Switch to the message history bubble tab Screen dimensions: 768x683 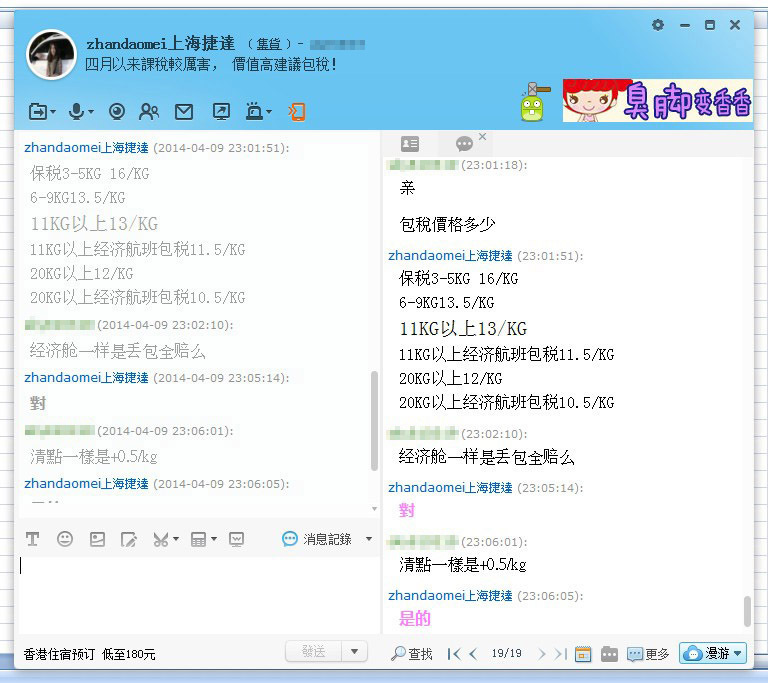coord(464,144)
